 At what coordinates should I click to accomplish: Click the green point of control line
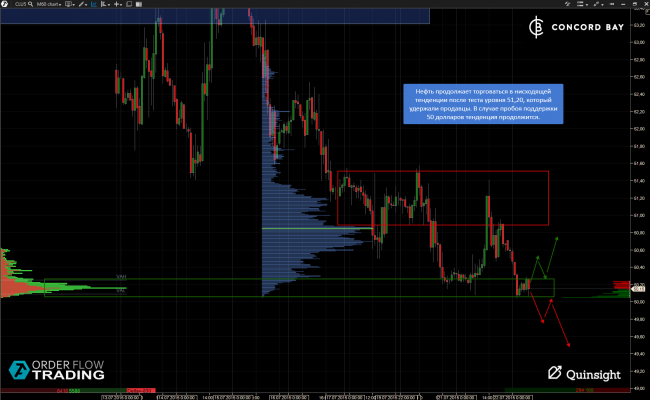[317, 228]
